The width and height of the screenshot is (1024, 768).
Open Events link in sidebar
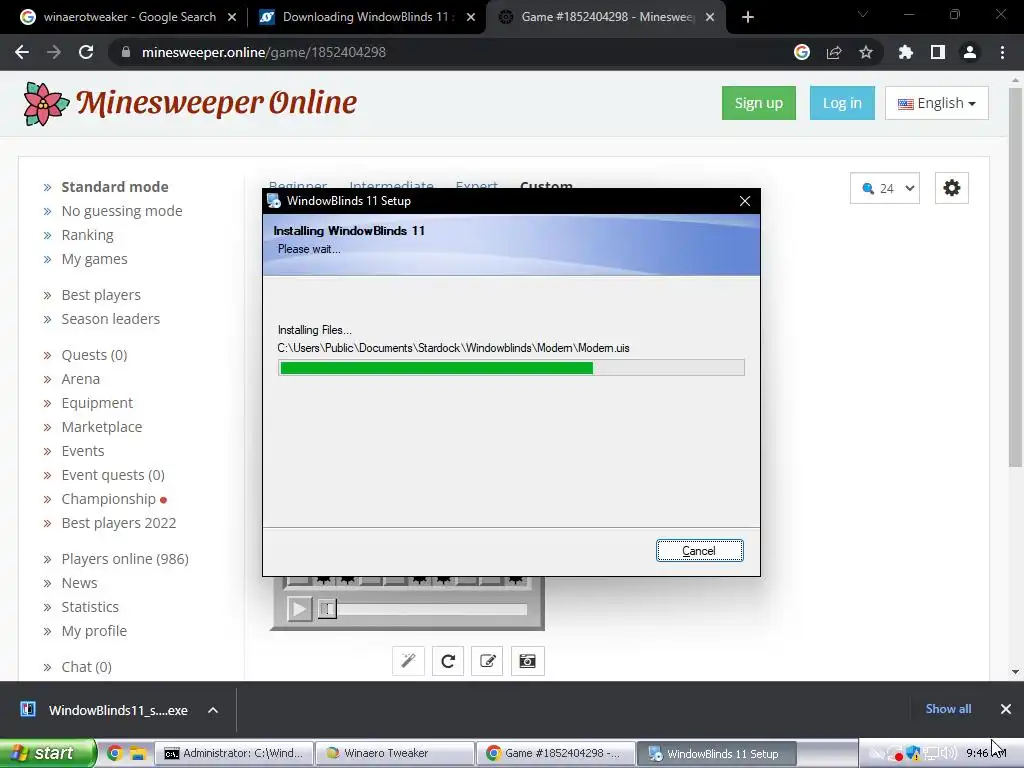[82, 451]
